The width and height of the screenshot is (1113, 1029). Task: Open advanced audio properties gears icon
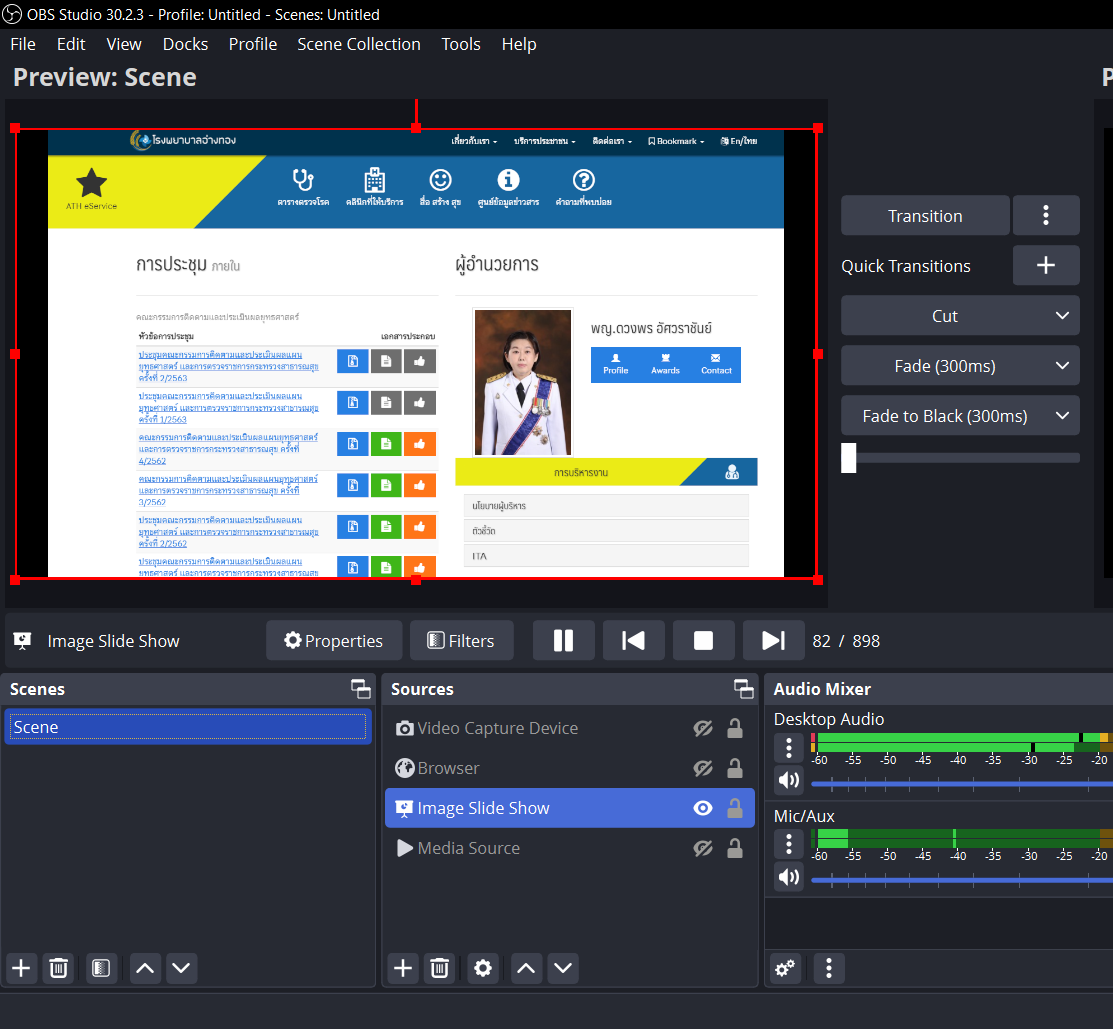pyautogui.click(x=786, y=969)
